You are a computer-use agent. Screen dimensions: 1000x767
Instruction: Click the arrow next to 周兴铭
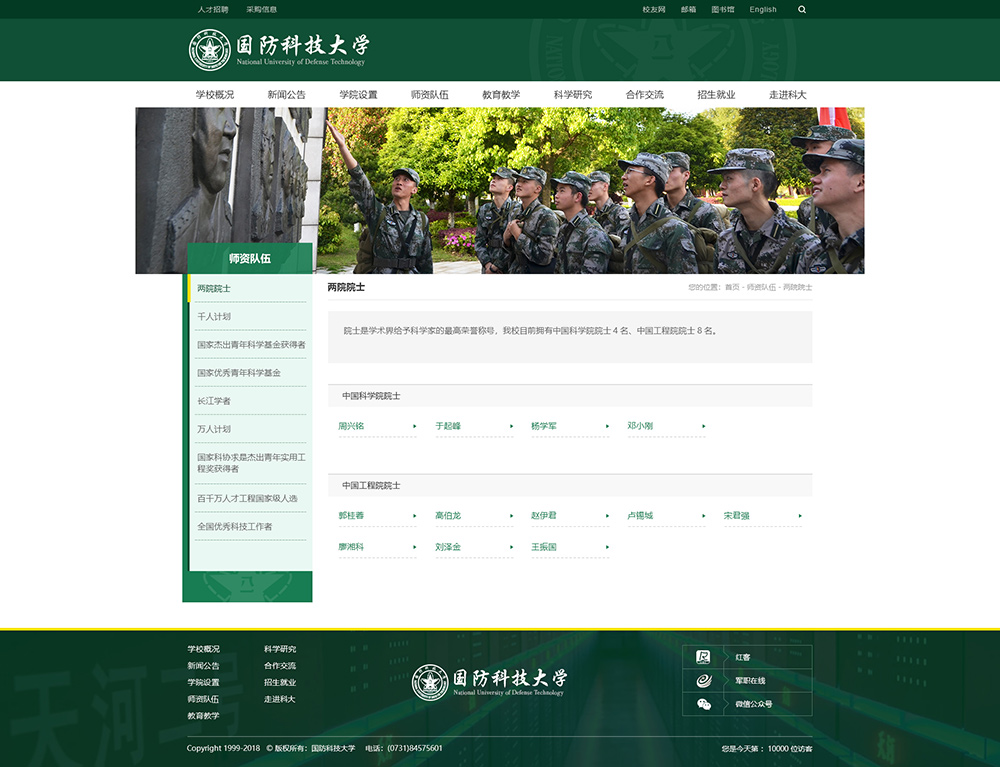point(415,427)
